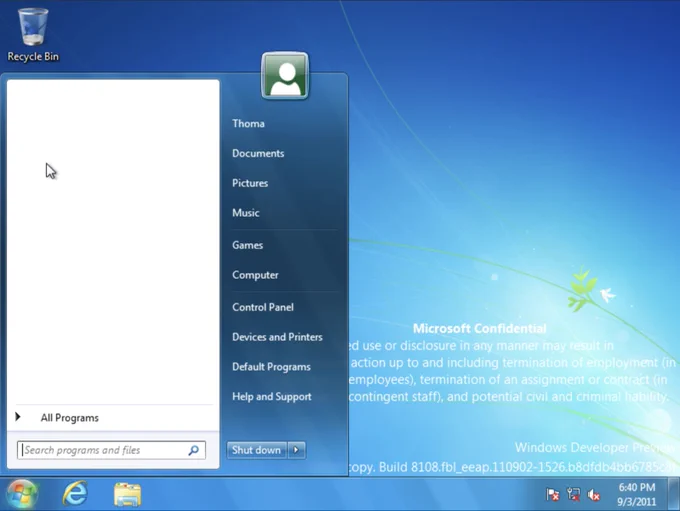Click the search magnifier icon

pyautogui.click(x=193, y=450)
